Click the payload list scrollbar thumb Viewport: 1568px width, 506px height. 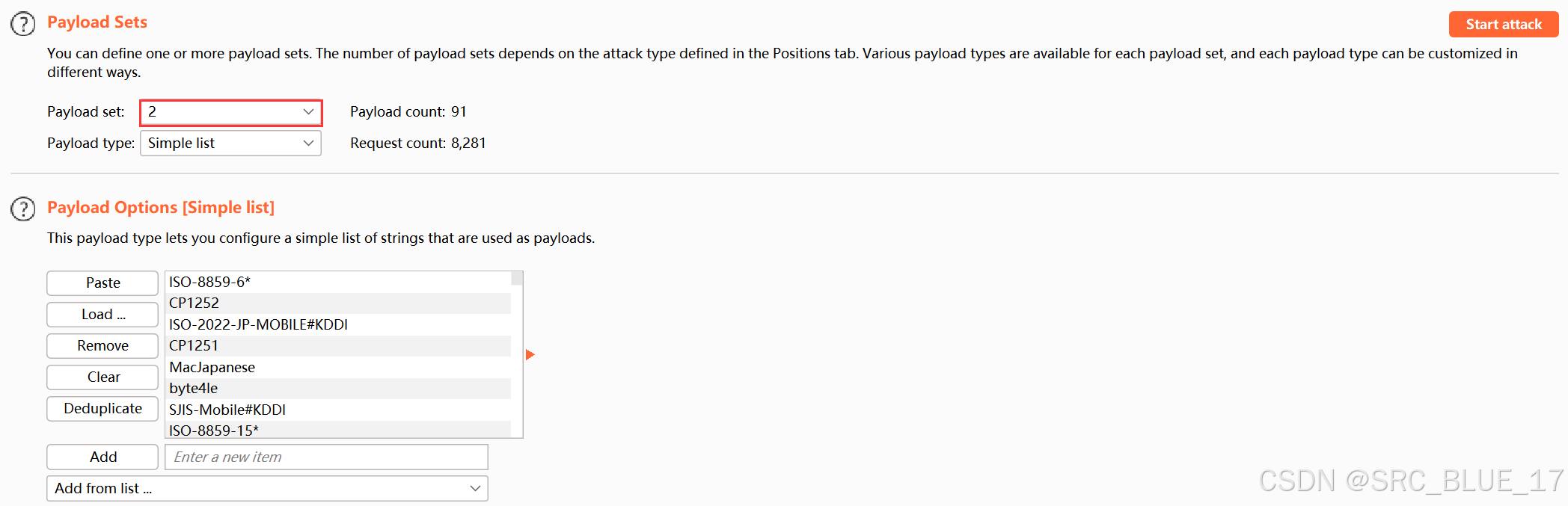(517, 279)
